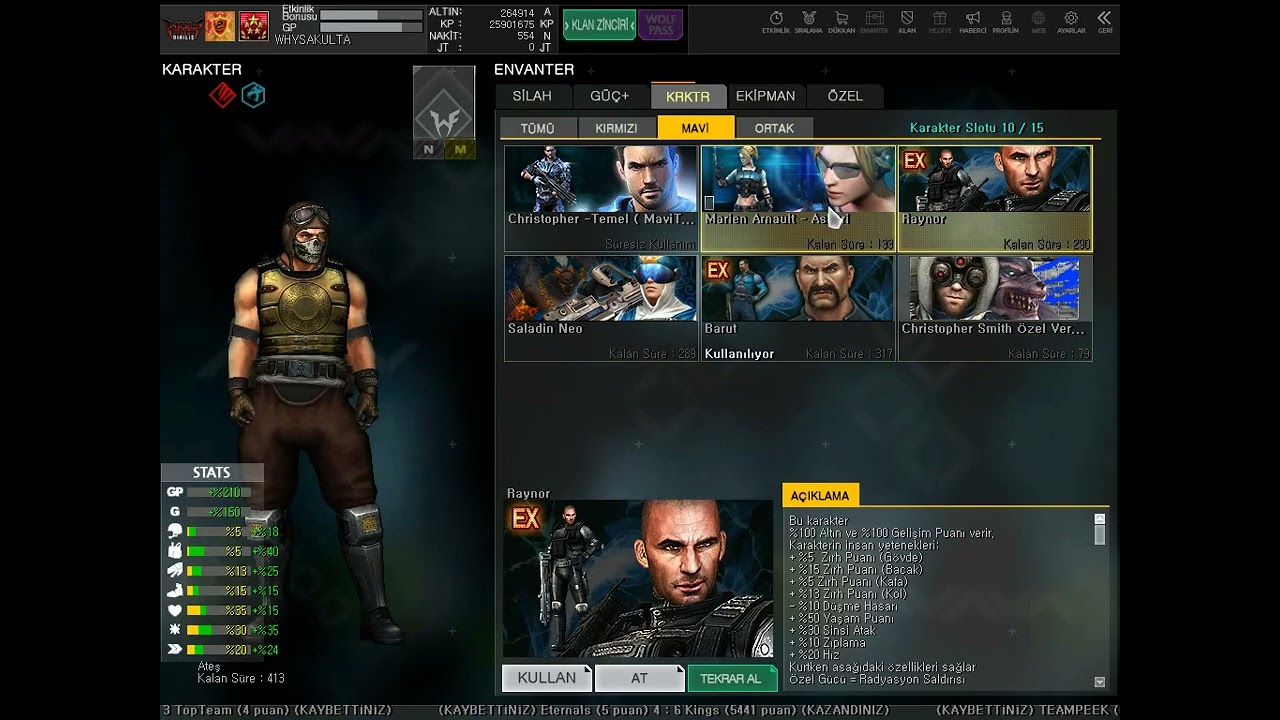Screen dimensions: 1280x720
Task: Switch to the GÜÇ+ tab
Action: [x=610, y=96]
